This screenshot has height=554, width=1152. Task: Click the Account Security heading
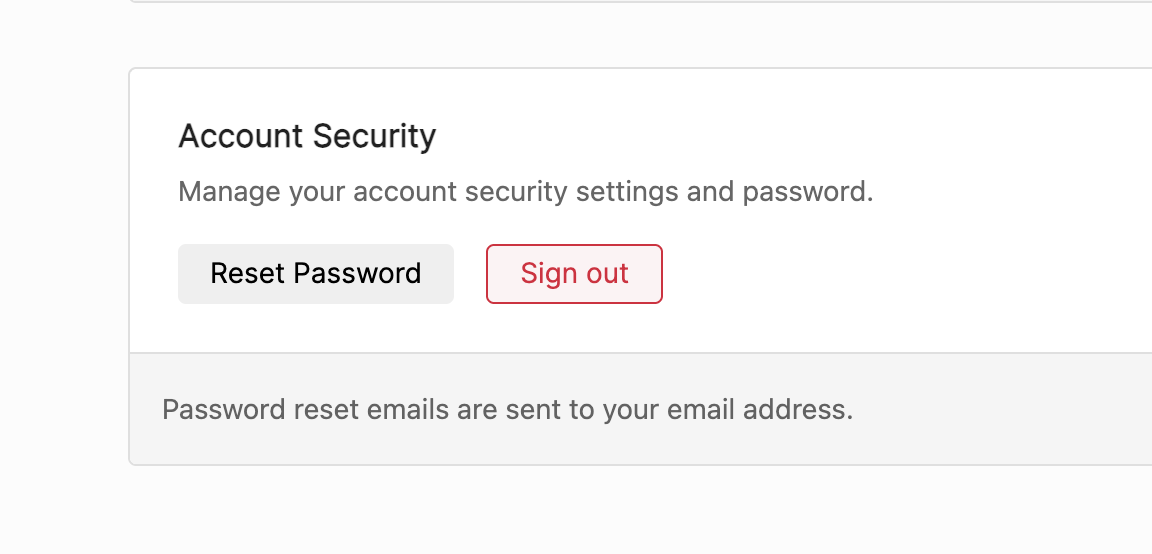click(x=307, y=136)
